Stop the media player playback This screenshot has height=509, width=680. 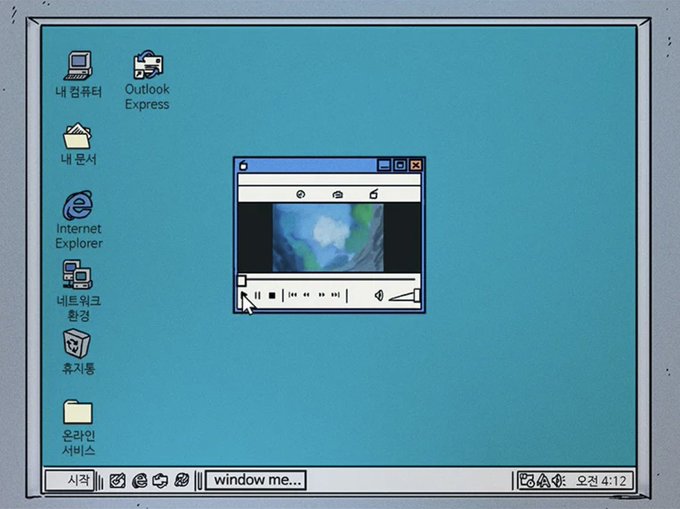(x=272, y=295)
